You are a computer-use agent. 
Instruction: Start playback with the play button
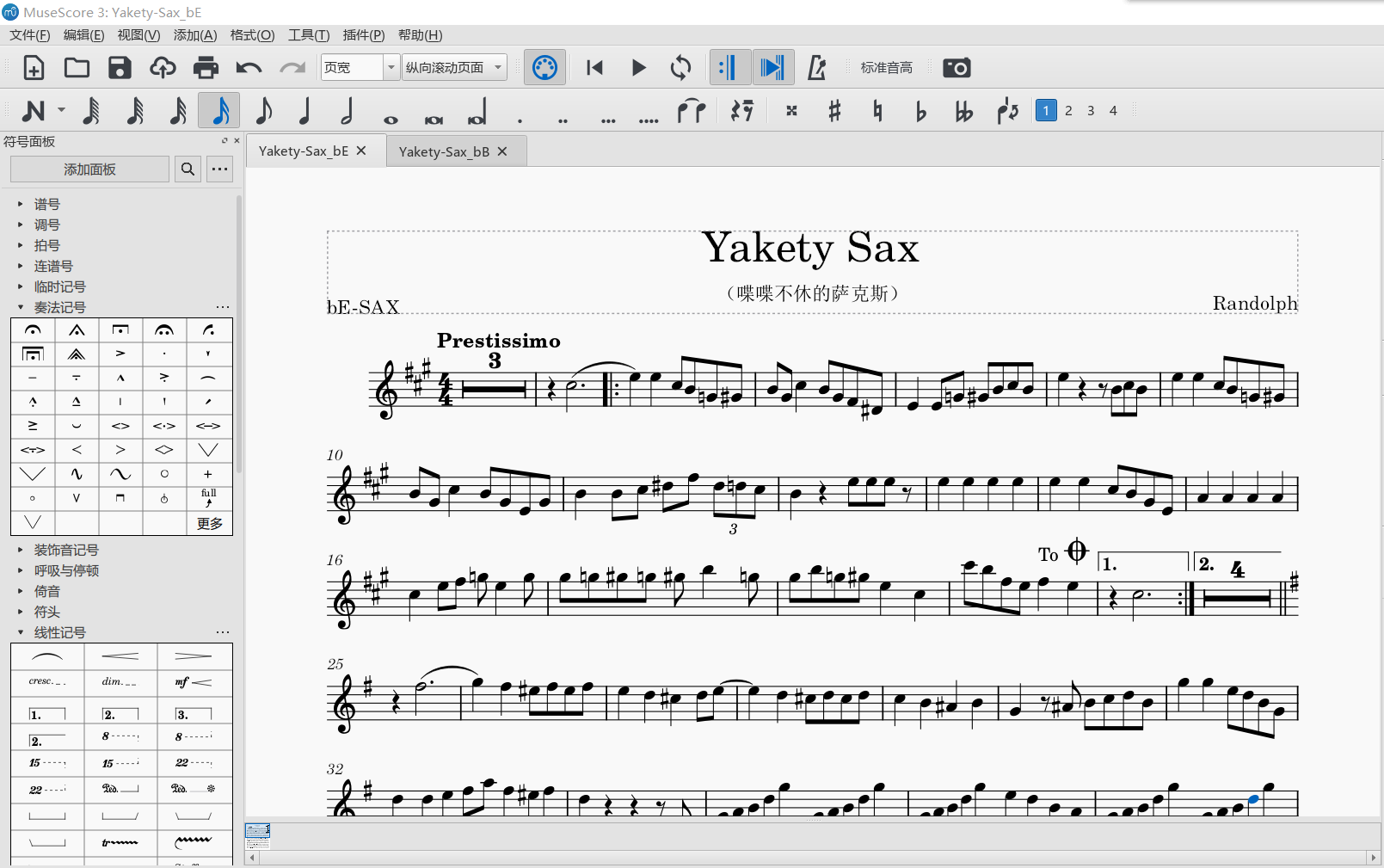[638, 68]
